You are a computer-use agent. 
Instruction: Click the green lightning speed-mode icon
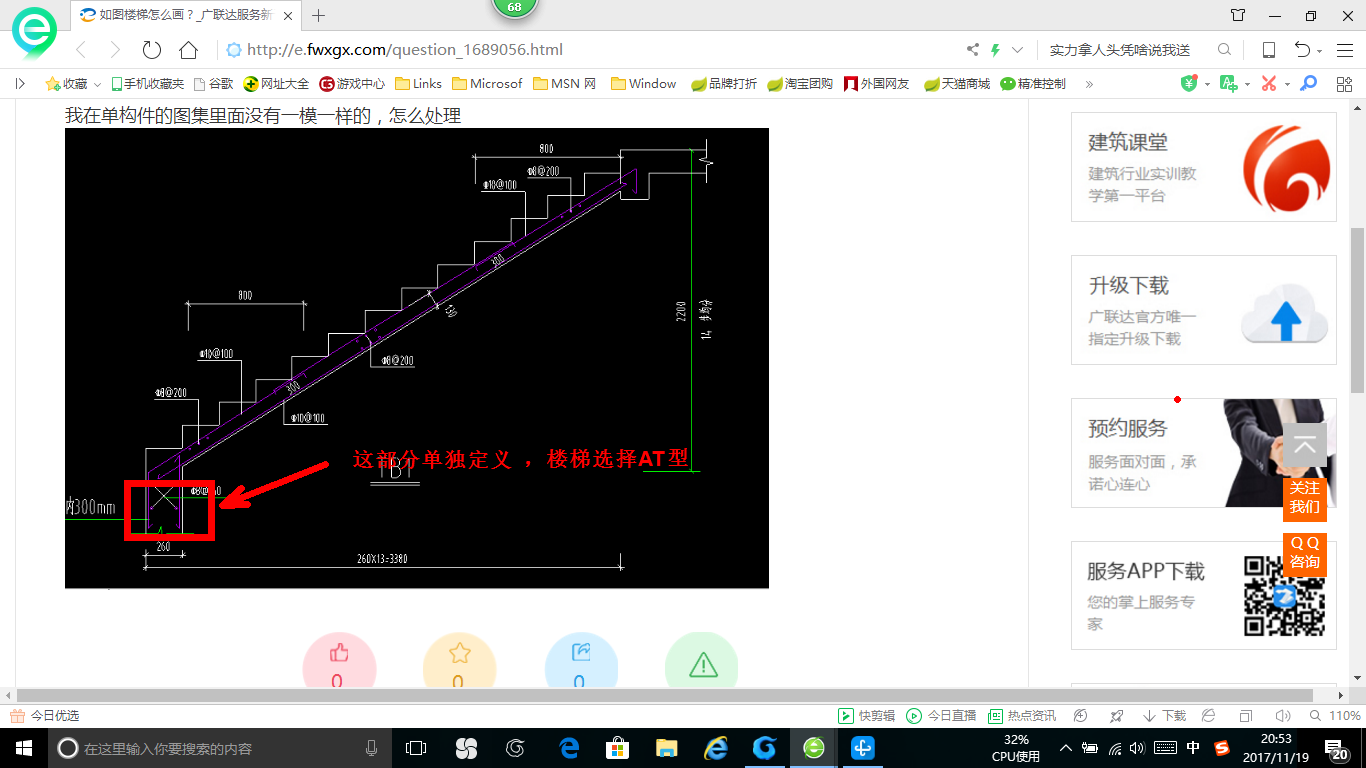(x=995, y=50)
